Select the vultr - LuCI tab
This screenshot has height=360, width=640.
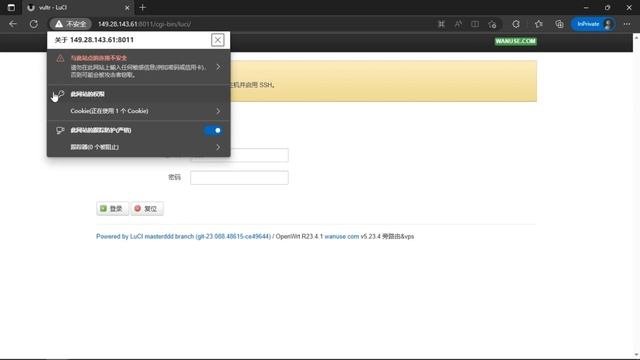click(78, 8)
